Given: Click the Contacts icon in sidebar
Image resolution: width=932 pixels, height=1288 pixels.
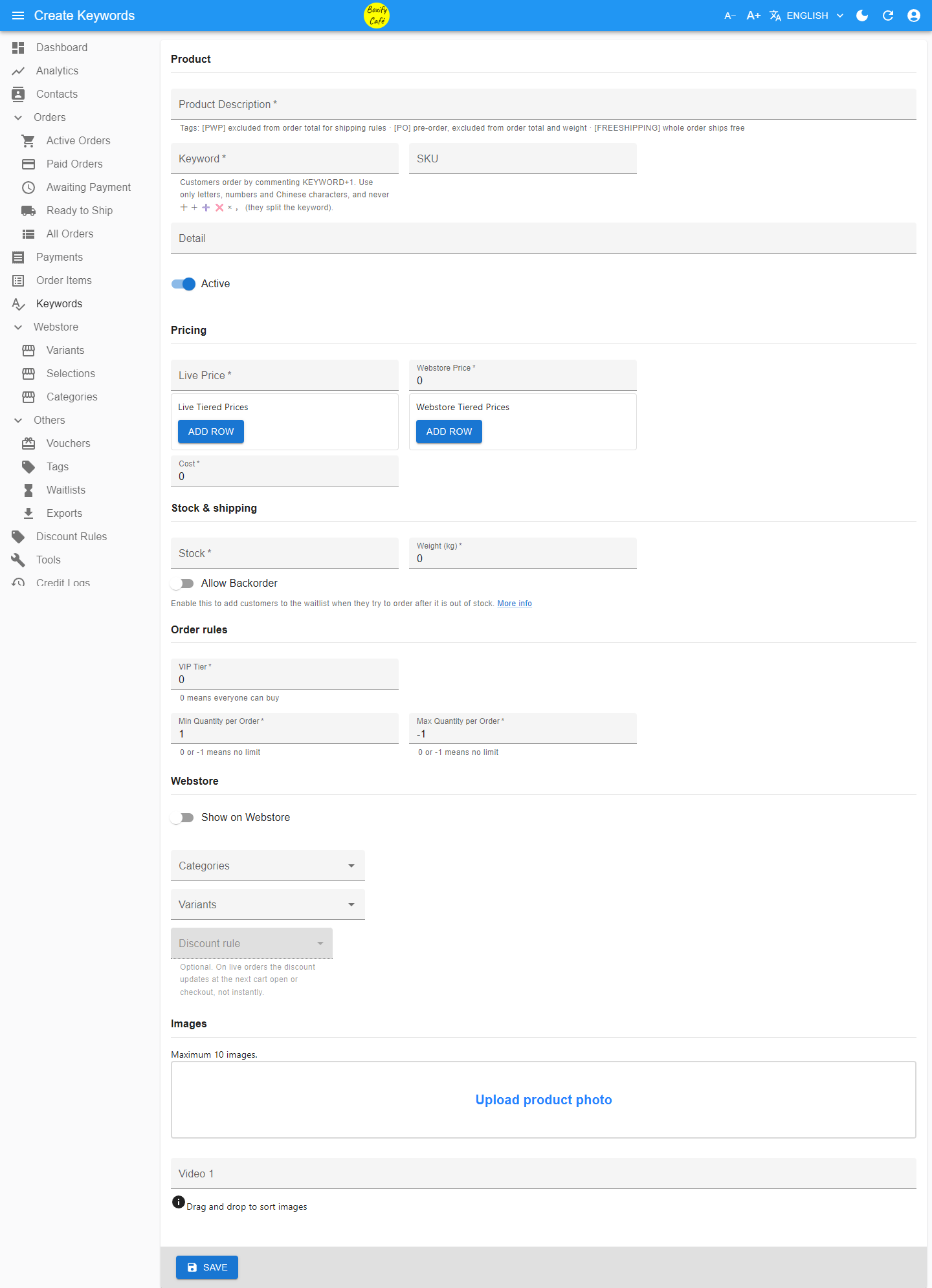Looking at the screenshot, I should point(18,94).
